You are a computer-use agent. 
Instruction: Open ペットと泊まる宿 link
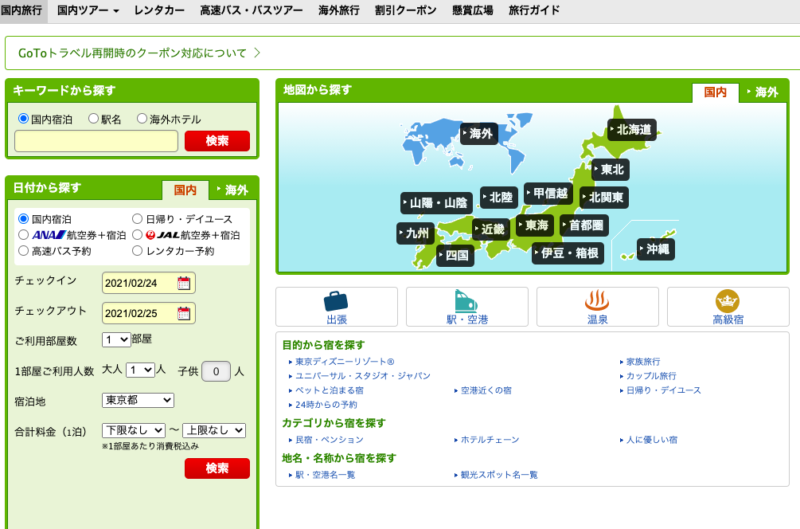[x=329, y=390]
